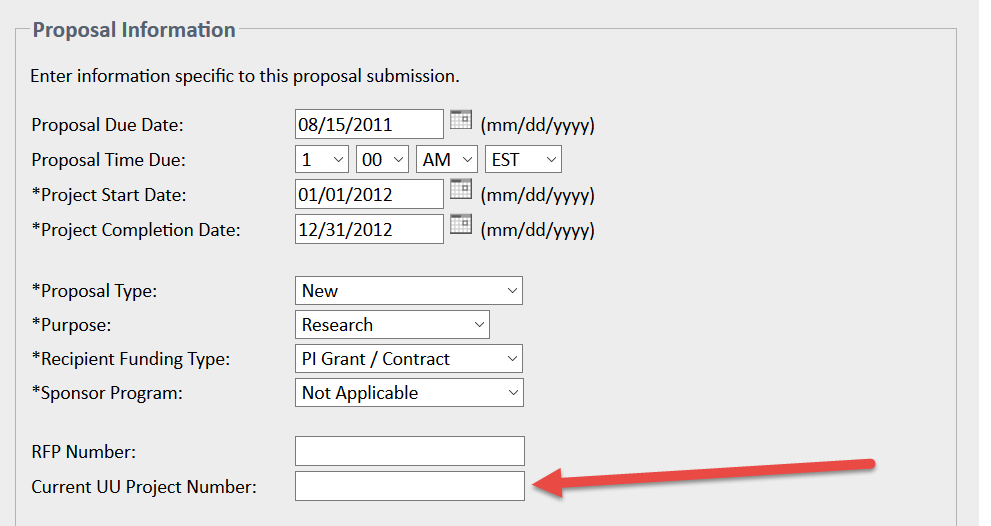Open the EST time zone dropdown
Viewport: 991px width, 526px height.
click(x=523, y=160)
